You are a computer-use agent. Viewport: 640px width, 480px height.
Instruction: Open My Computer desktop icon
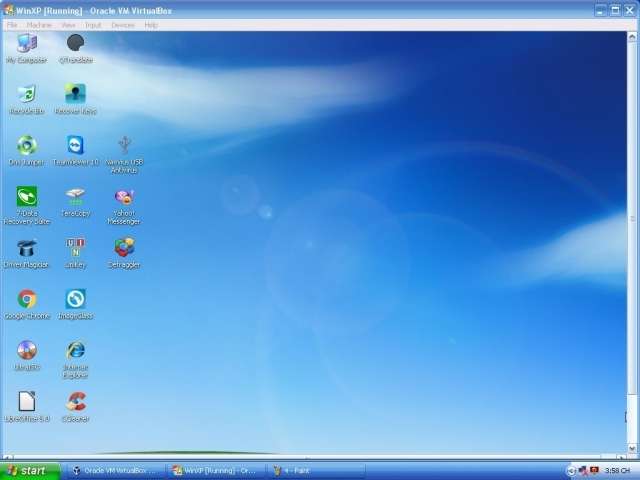(26, 44)
